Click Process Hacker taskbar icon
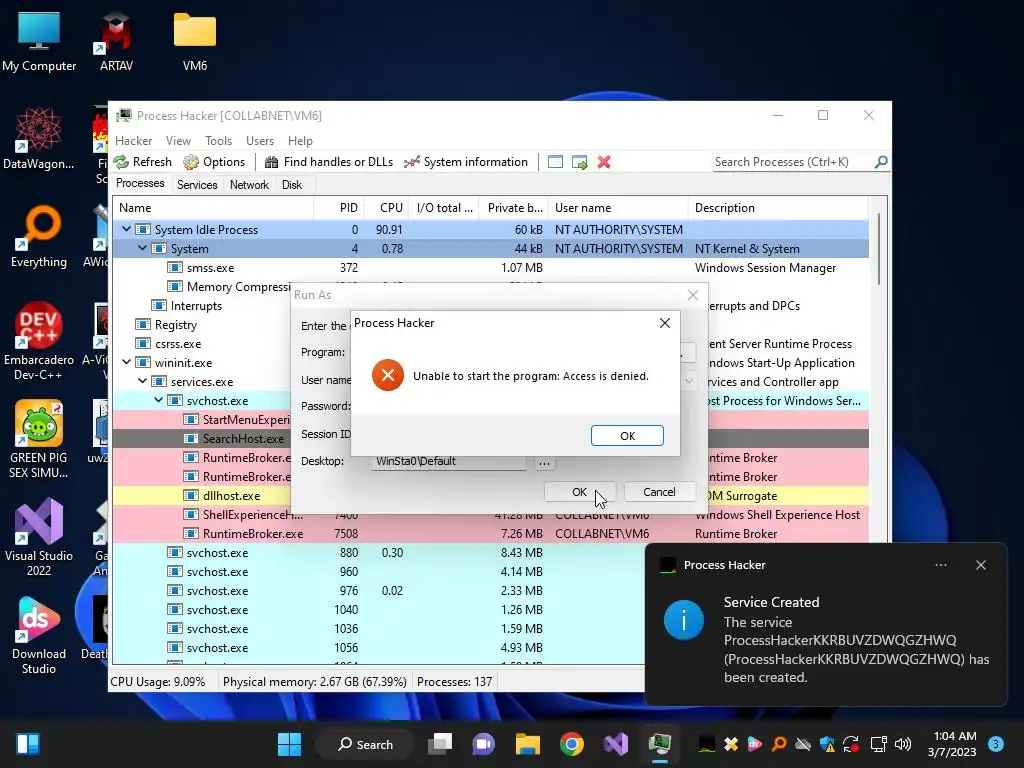Viewport: 1024px width, 768px height. click(x=660, y=744)
